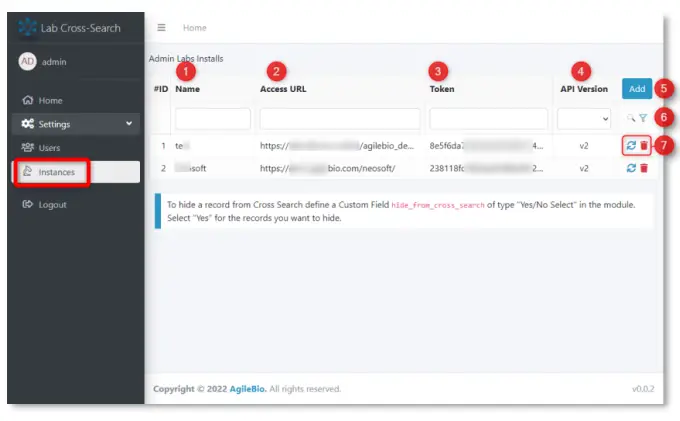Click the Access URL column header

pos(283,89)
